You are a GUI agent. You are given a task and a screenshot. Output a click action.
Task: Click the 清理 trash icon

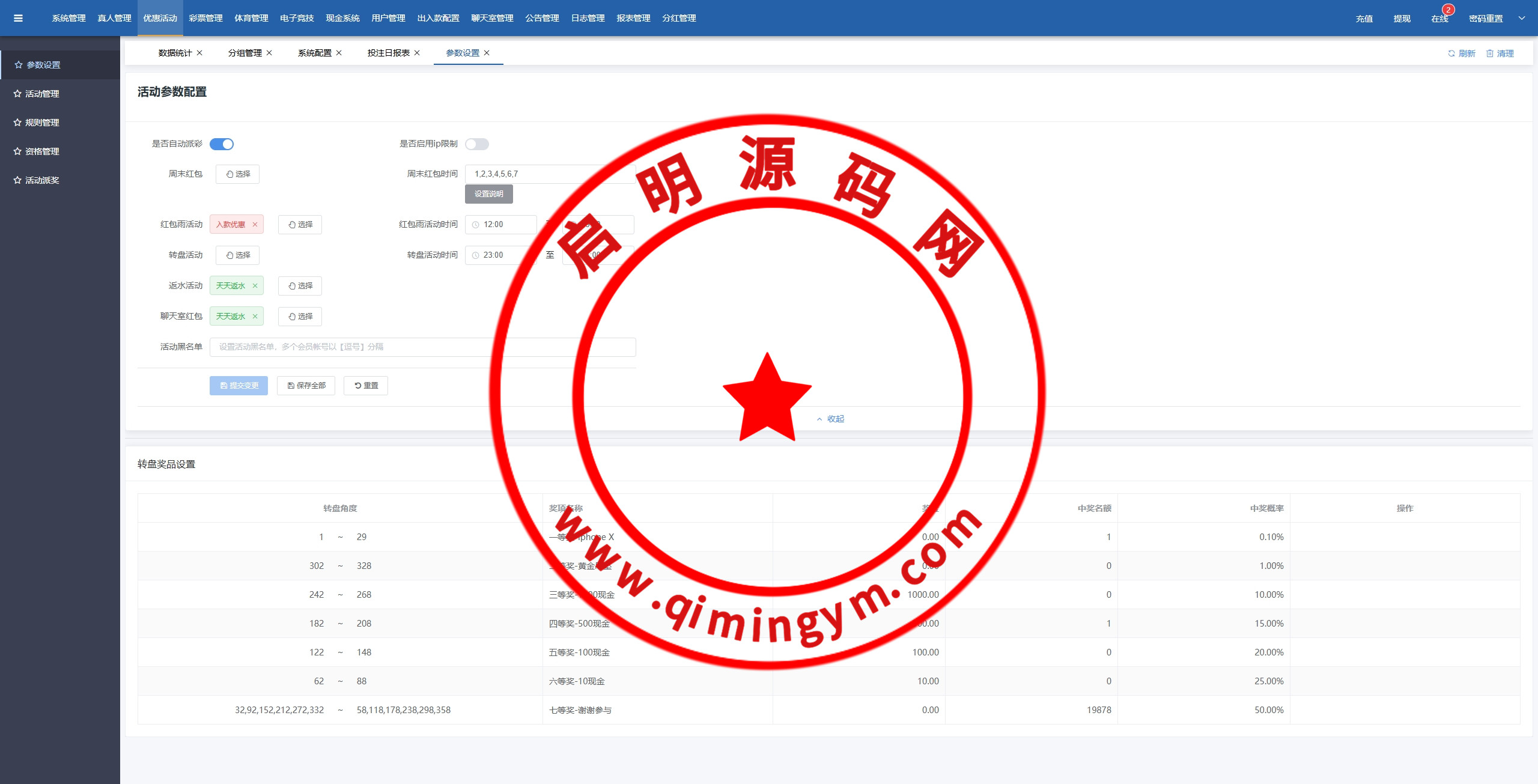point(1490,53)
